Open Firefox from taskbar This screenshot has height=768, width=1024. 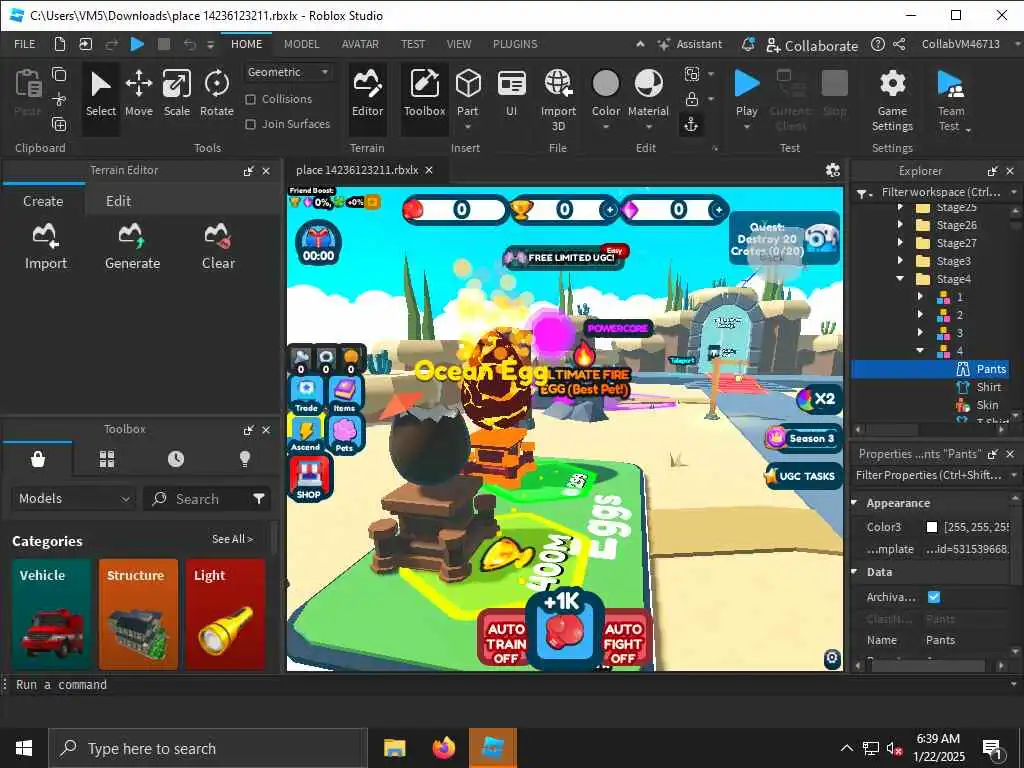(443, 748)
